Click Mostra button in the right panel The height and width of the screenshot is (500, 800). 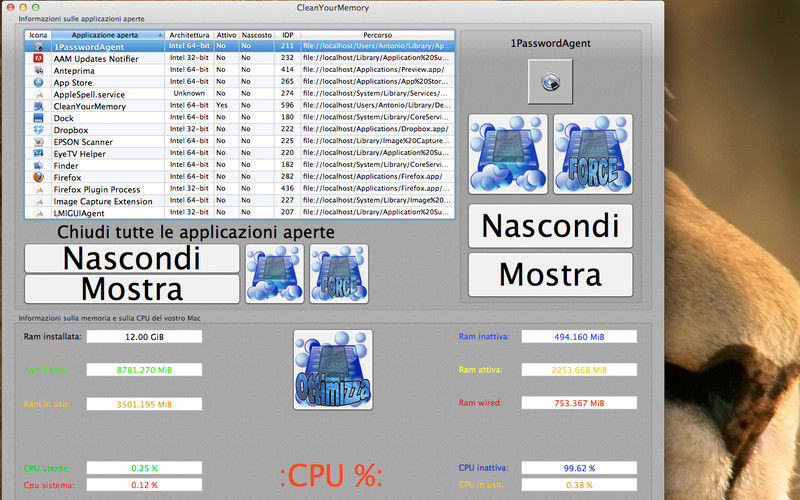tap(550, 274)
